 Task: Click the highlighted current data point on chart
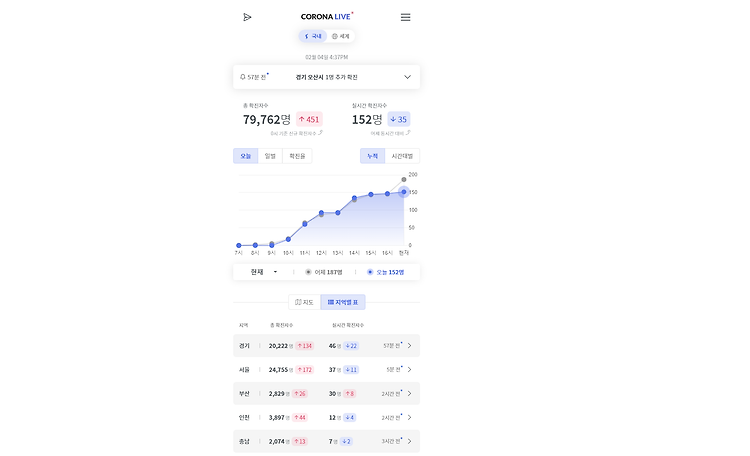pos(404,192)
